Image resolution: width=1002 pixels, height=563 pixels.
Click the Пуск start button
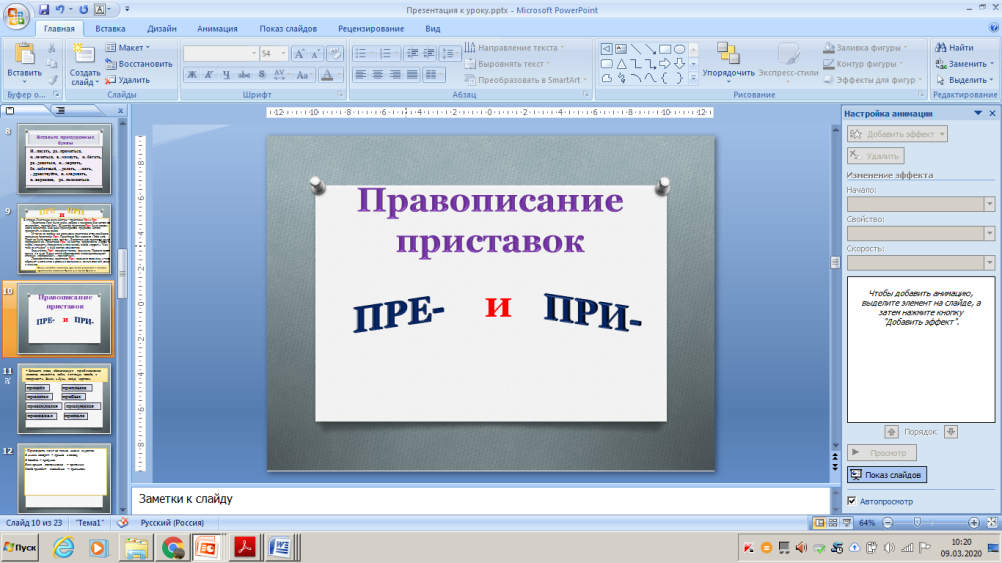pyautogui.click(x=20, y=548)
